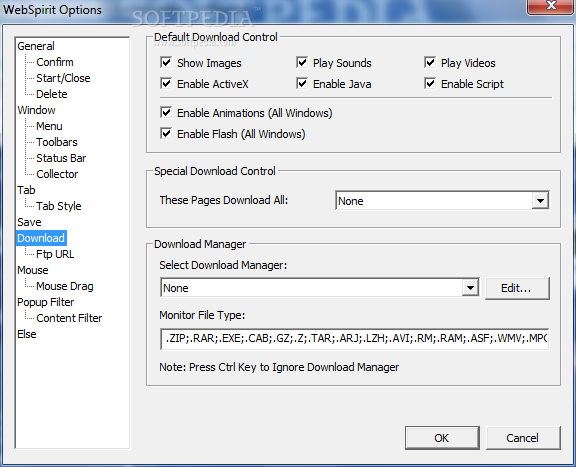This screenshot has height=467, width=576.
Task: Select Start/Close tree item
Action: pyautogui.click(x=63, y=78)
